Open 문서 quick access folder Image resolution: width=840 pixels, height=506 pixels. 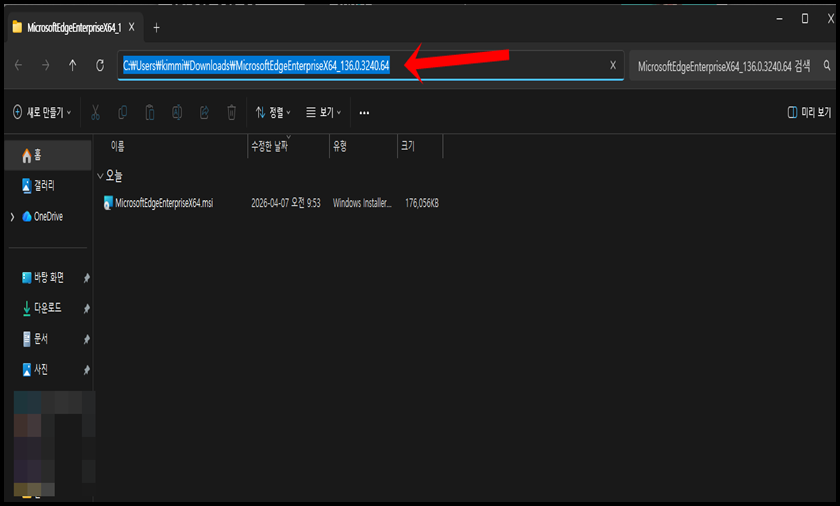[x=35, y=338]
